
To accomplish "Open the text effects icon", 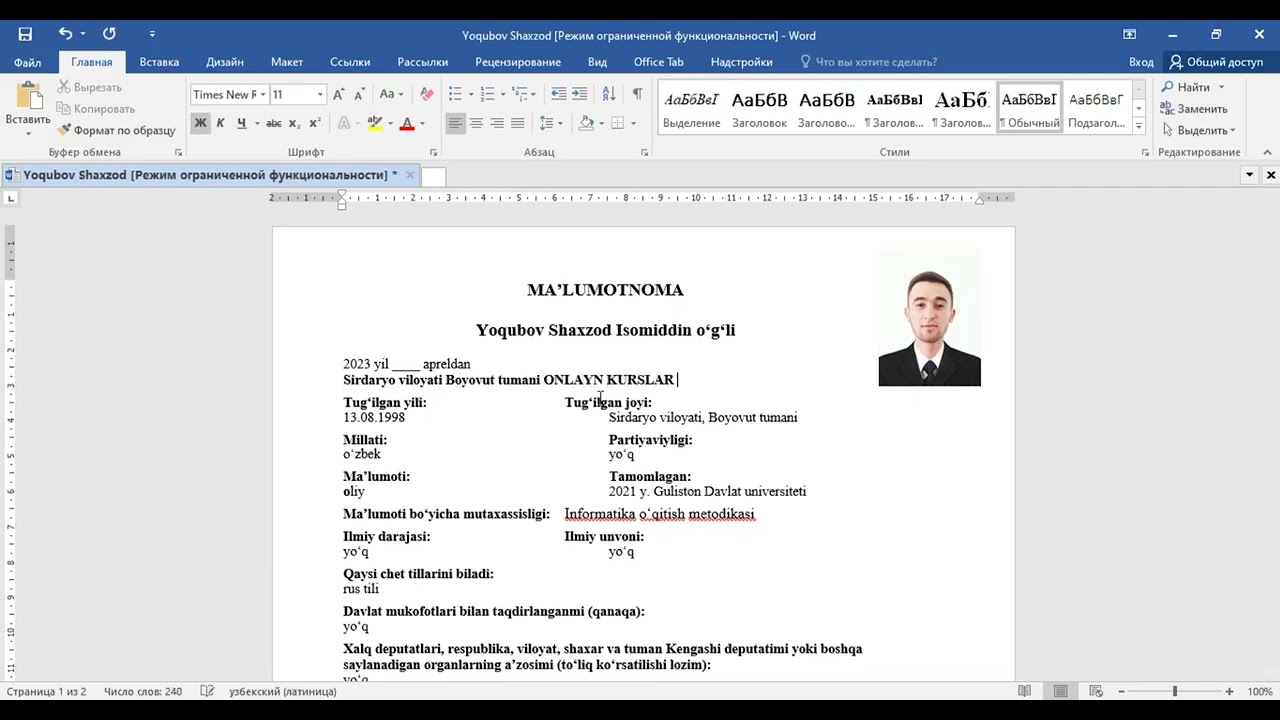I will pos(345,123).
